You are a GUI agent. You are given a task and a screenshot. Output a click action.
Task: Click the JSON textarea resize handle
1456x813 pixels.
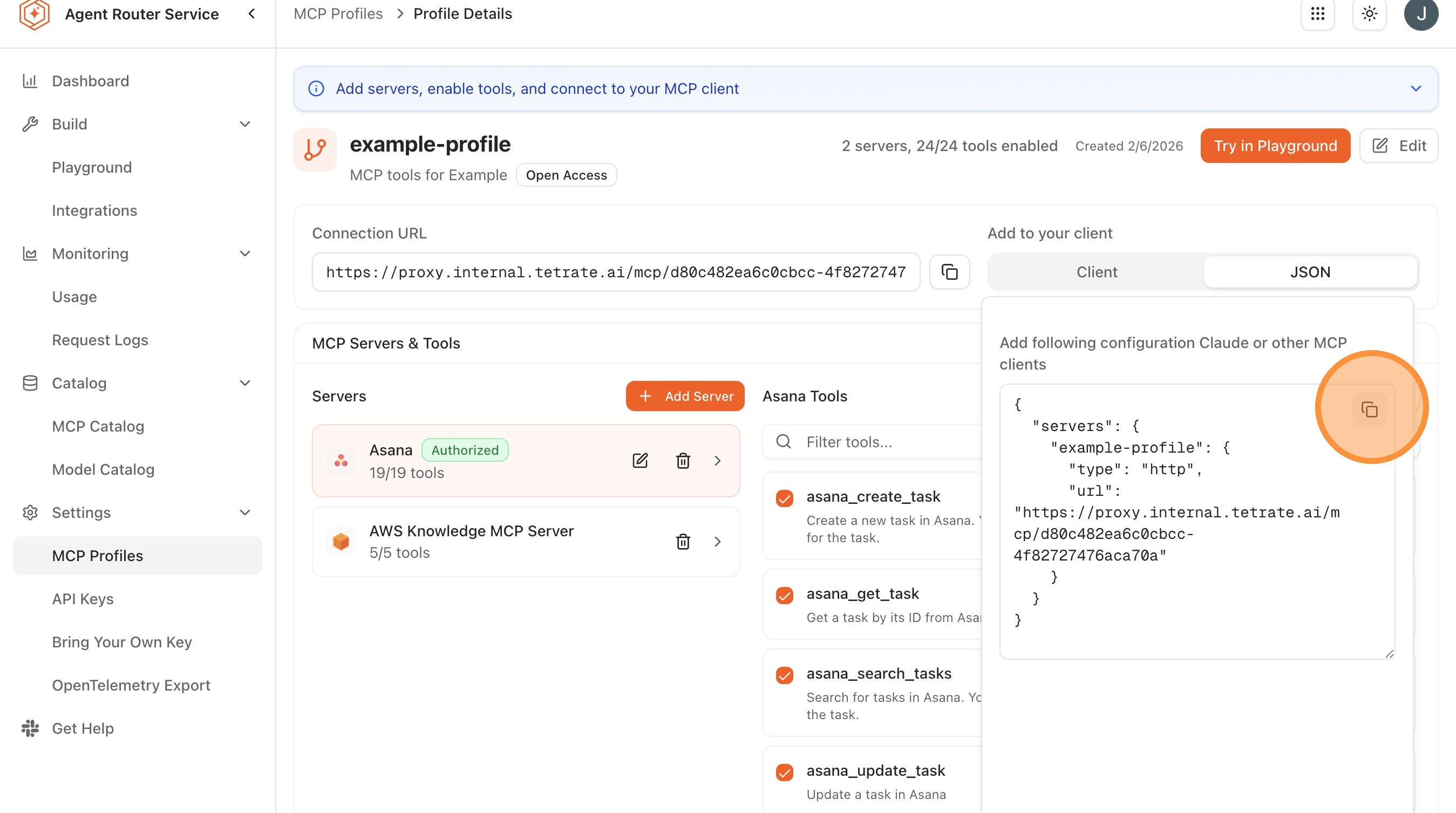click(1389, 654)
